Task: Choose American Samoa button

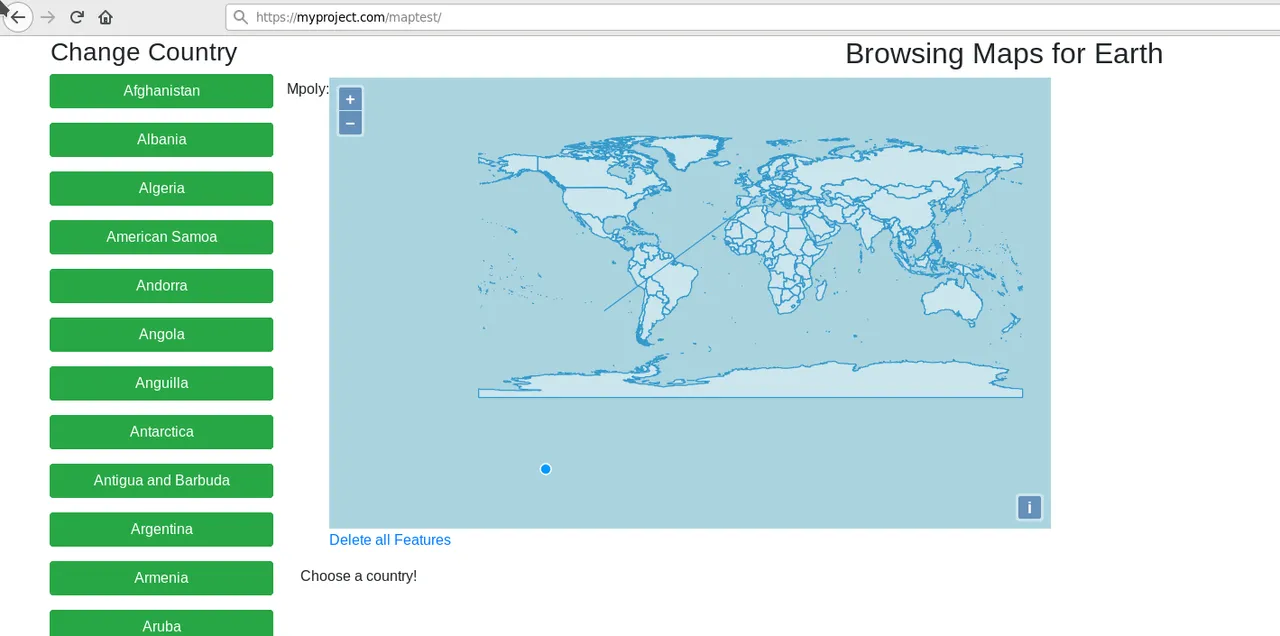Action: [x=161, y=237]
